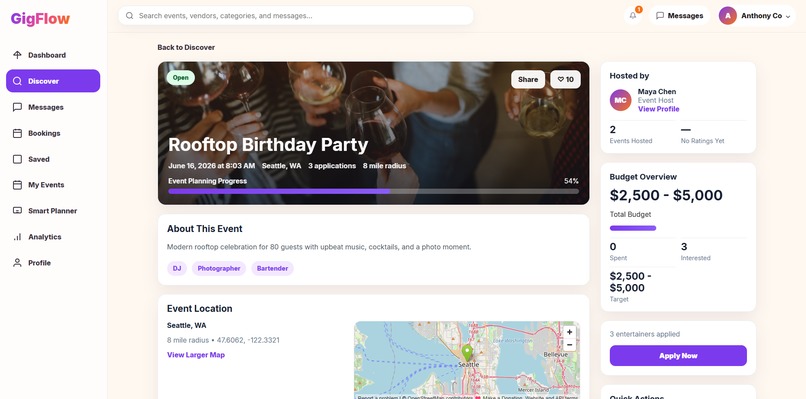806x399 pixels.
Task: Share the Rooftop Birthday Party event
Action: point(528,80)
